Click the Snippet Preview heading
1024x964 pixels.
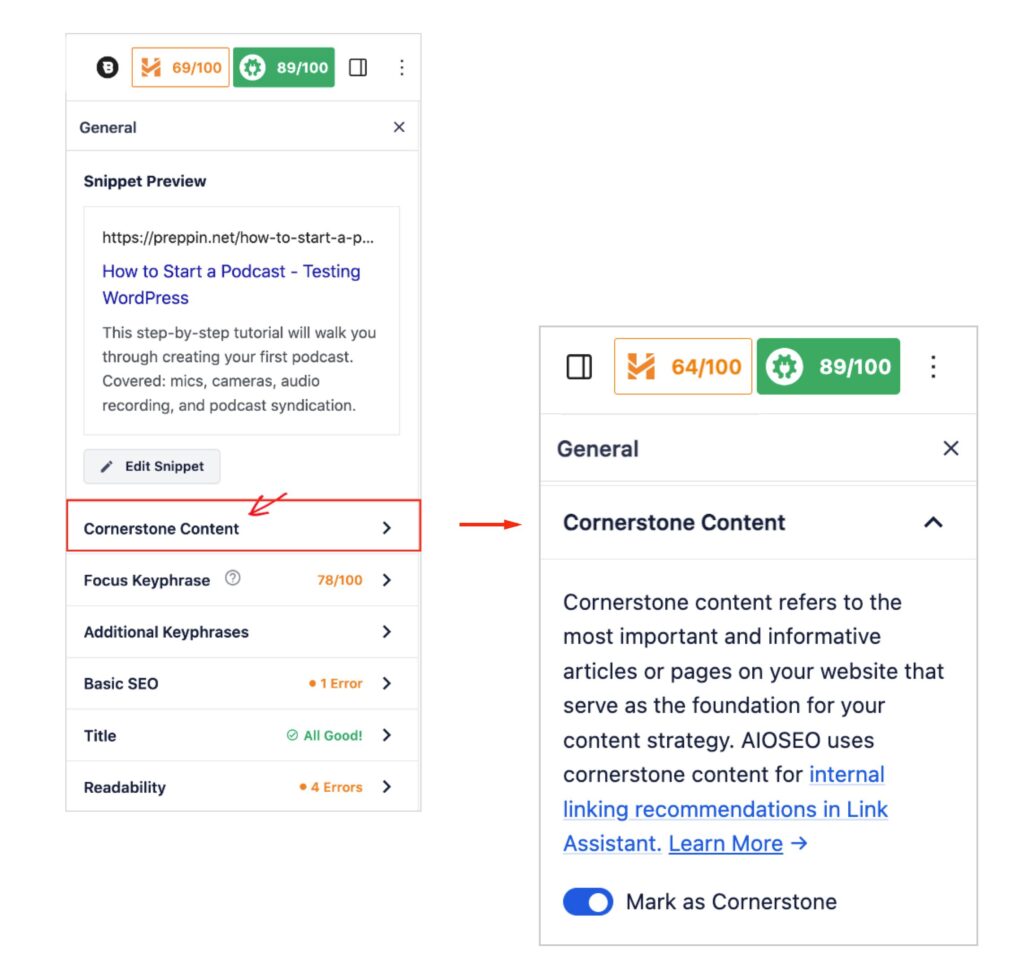point(145,181)
